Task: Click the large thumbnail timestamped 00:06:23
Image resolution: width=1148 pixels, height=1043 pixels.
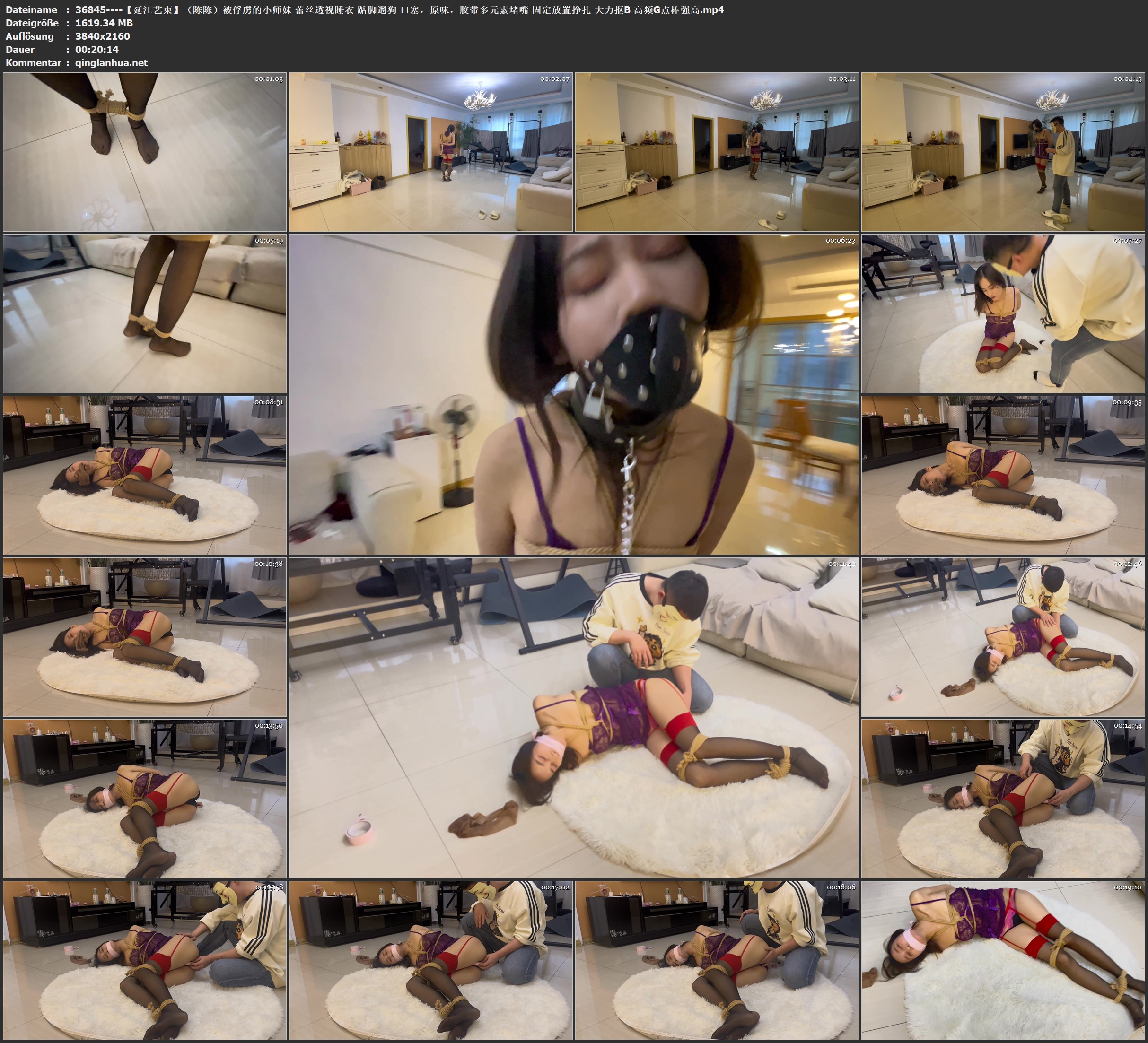Action: pos(573,394)
